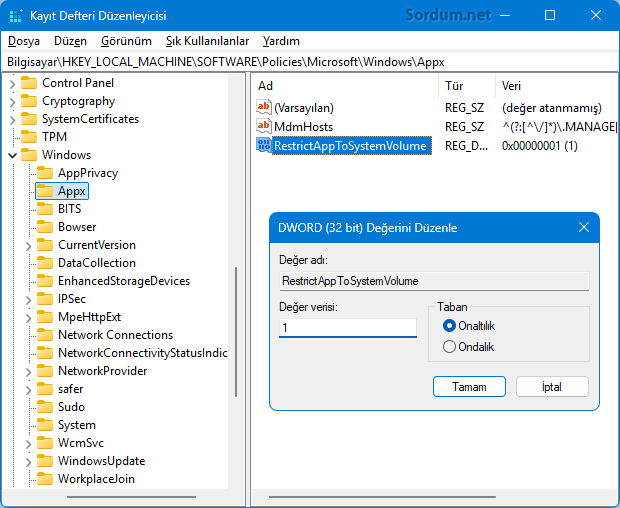Click the (Varsayılan) value's string icon

click(264, 108)
